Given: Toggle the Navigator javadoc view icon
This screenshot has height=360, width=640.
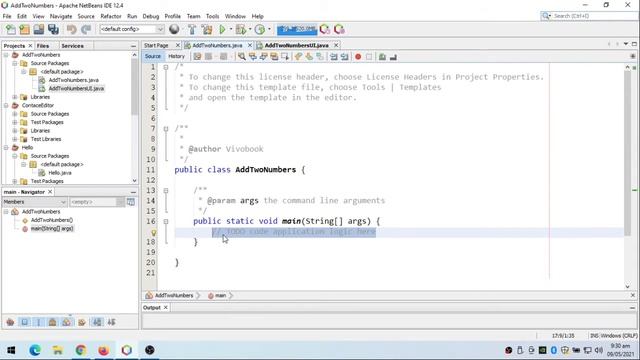Looking at the screenshot, I should coord(131,202).
